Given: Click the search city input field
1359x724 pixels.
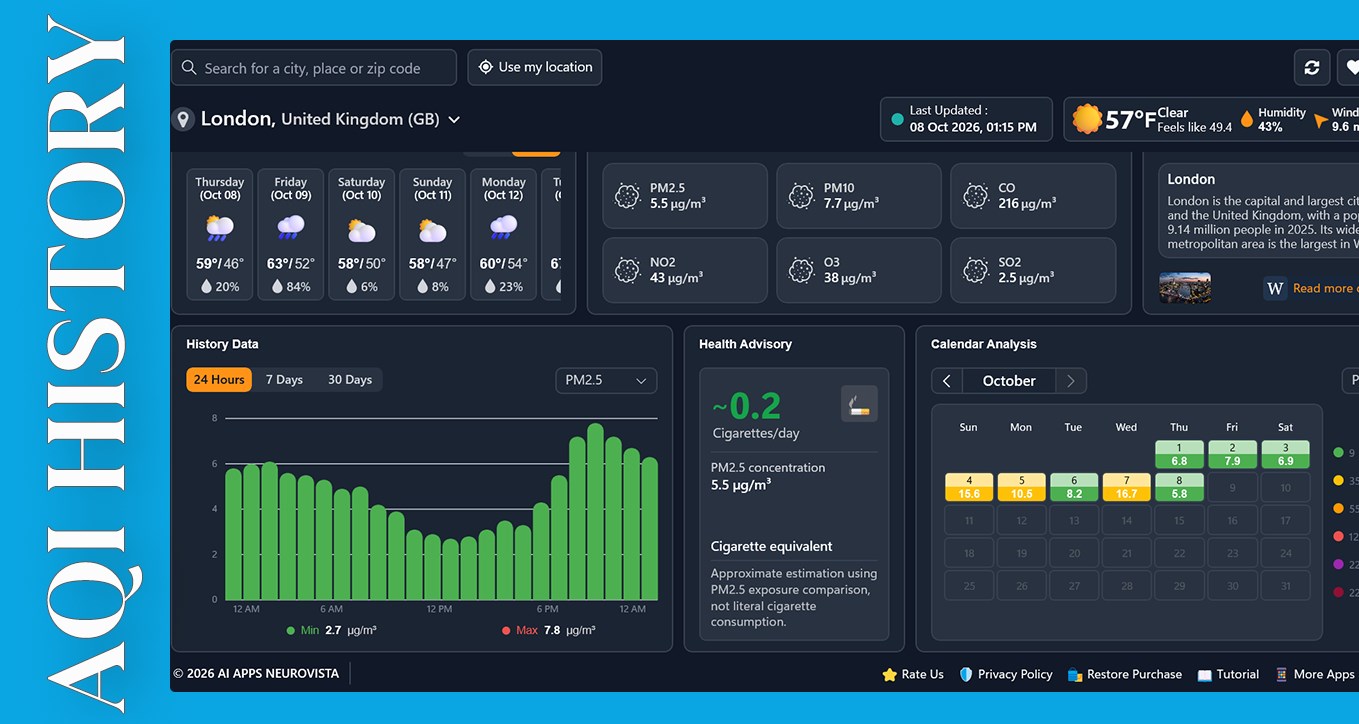Looking at the screenshot, I should 314,68.
